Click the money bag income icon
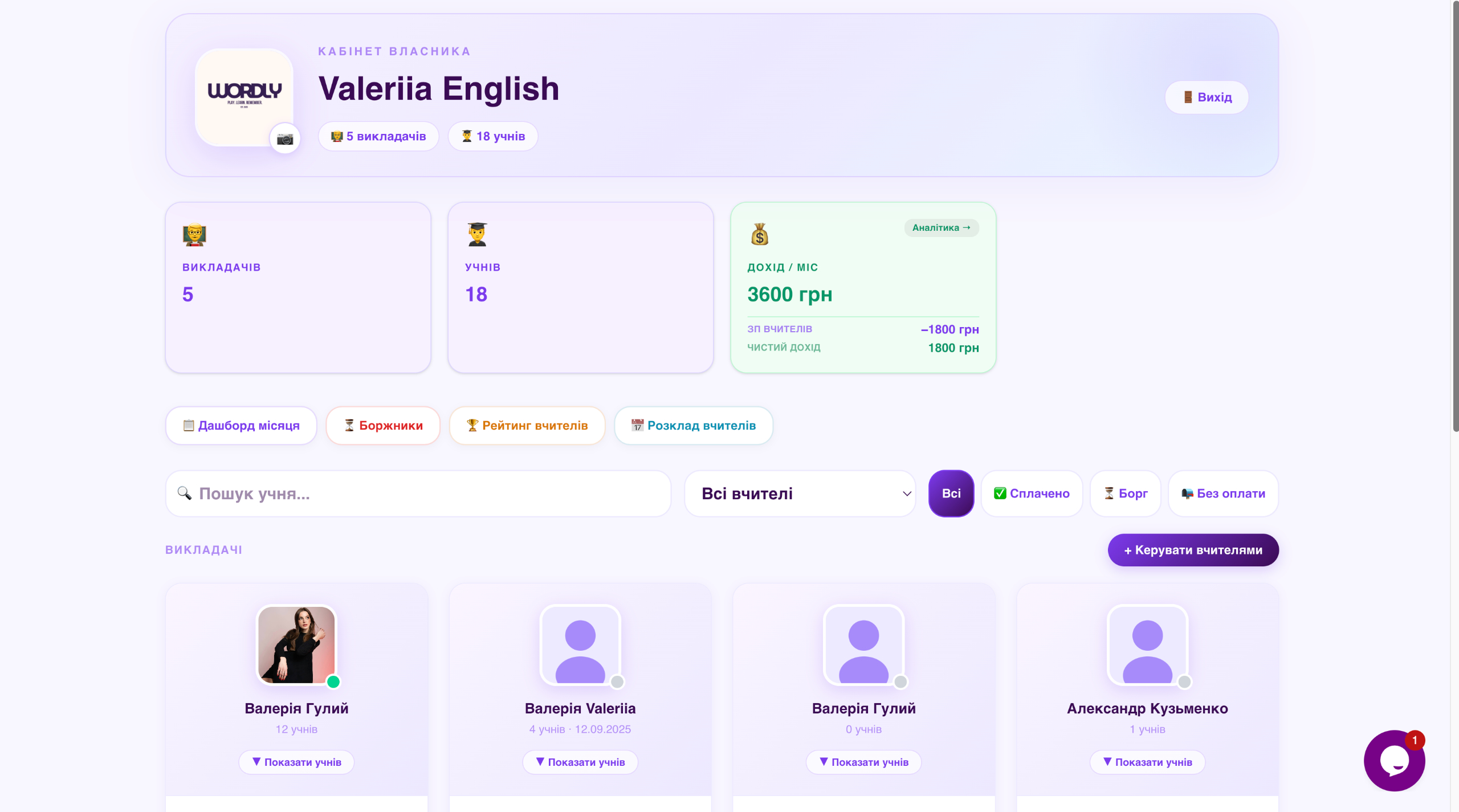This screenshot has height=812, width=1459. (759, 234)
